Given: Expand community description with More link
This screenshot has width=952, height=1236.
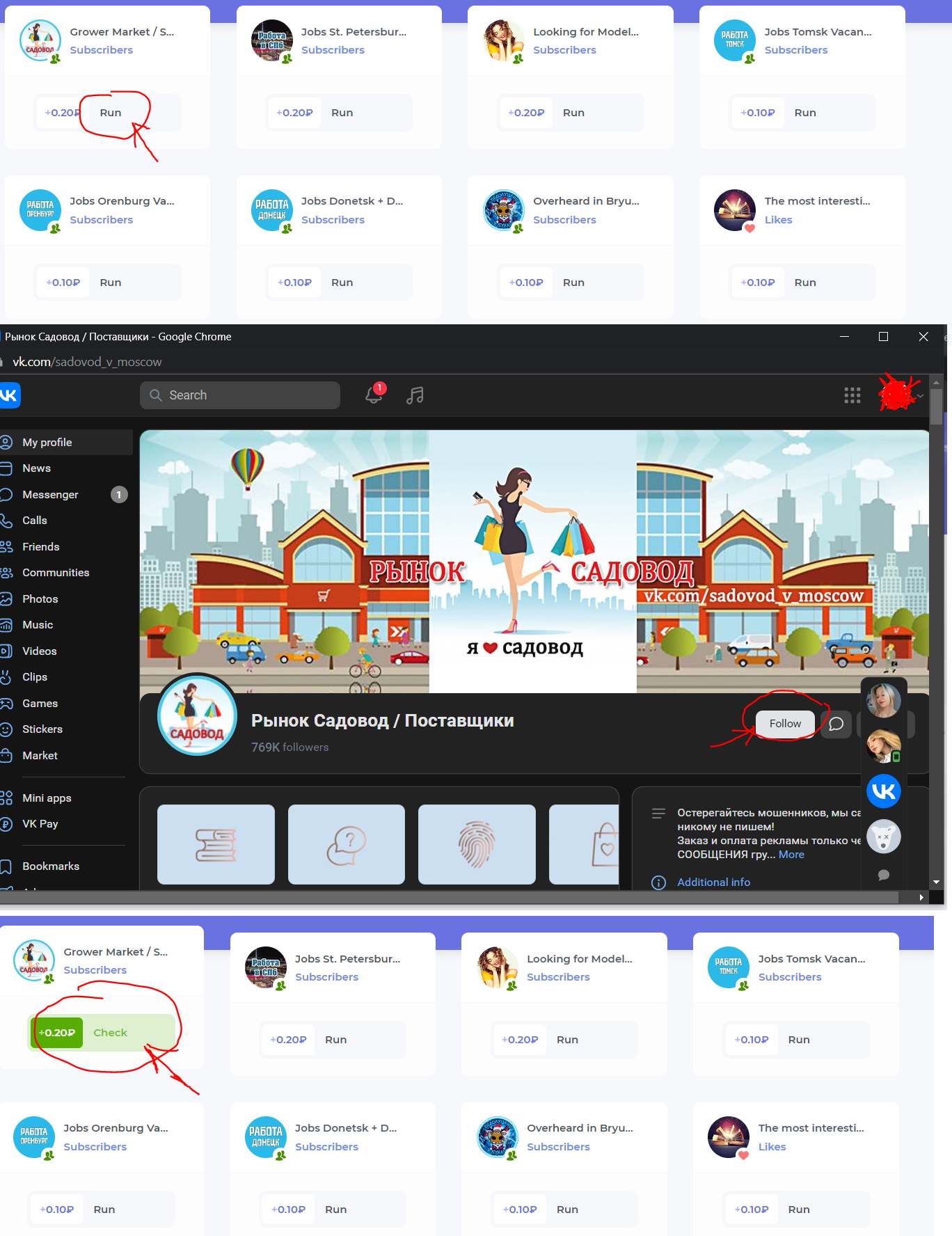Looking at the screenshot, I should [791, 855].
